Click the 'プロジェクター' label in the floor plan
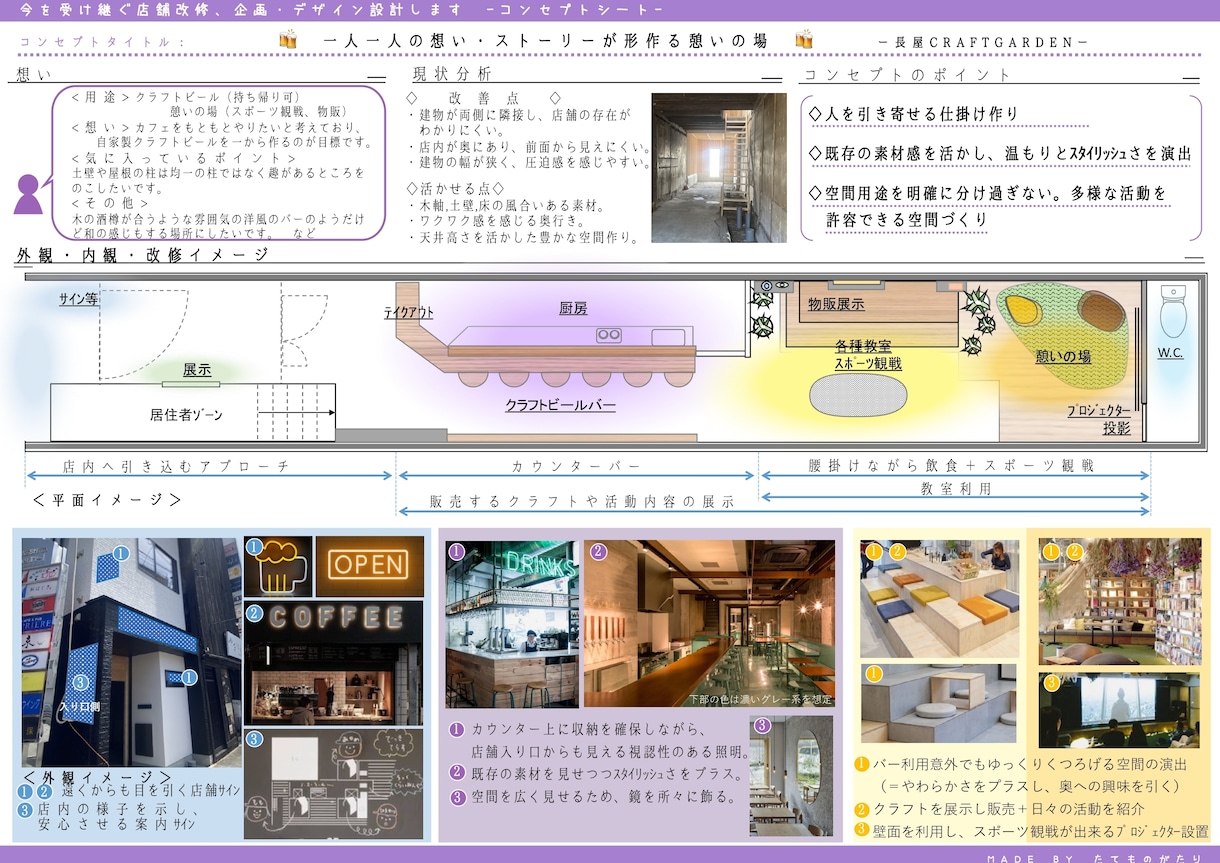Image resolution: width=1220 pixels, height=863 pixels. pyautogui.click(x=1097, y=411)
